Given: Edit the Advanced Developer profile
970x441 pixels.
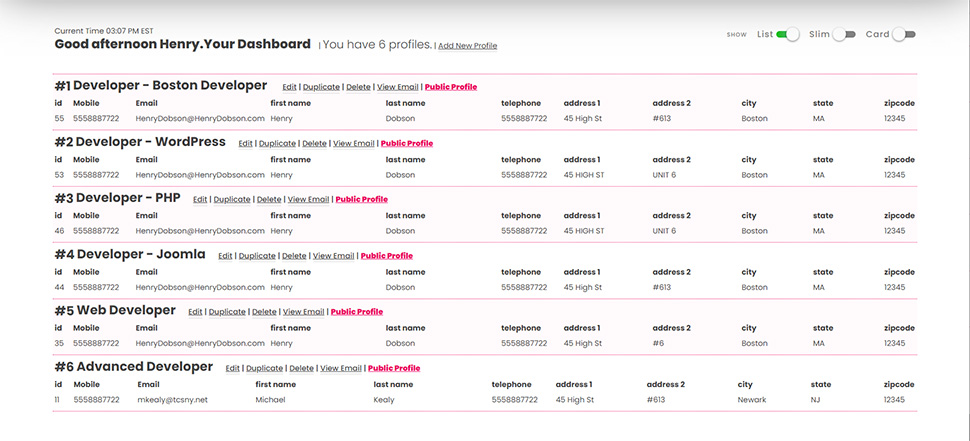Looking at the screenshot, I should pos(232,368).
